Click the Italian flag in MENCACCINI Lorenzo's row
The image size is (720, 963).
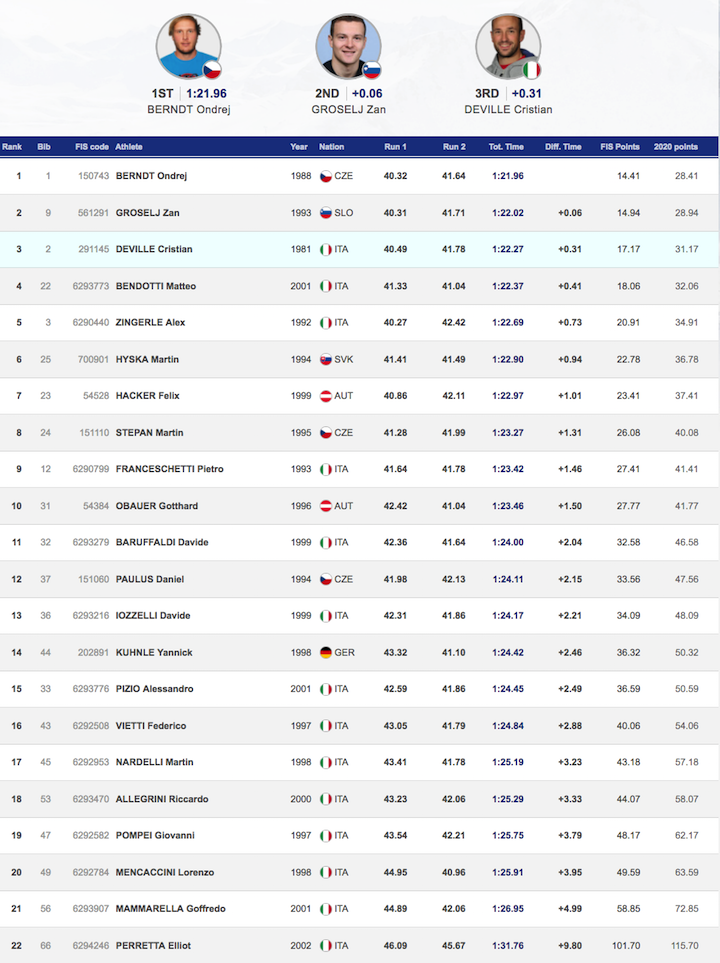(326, 873)
